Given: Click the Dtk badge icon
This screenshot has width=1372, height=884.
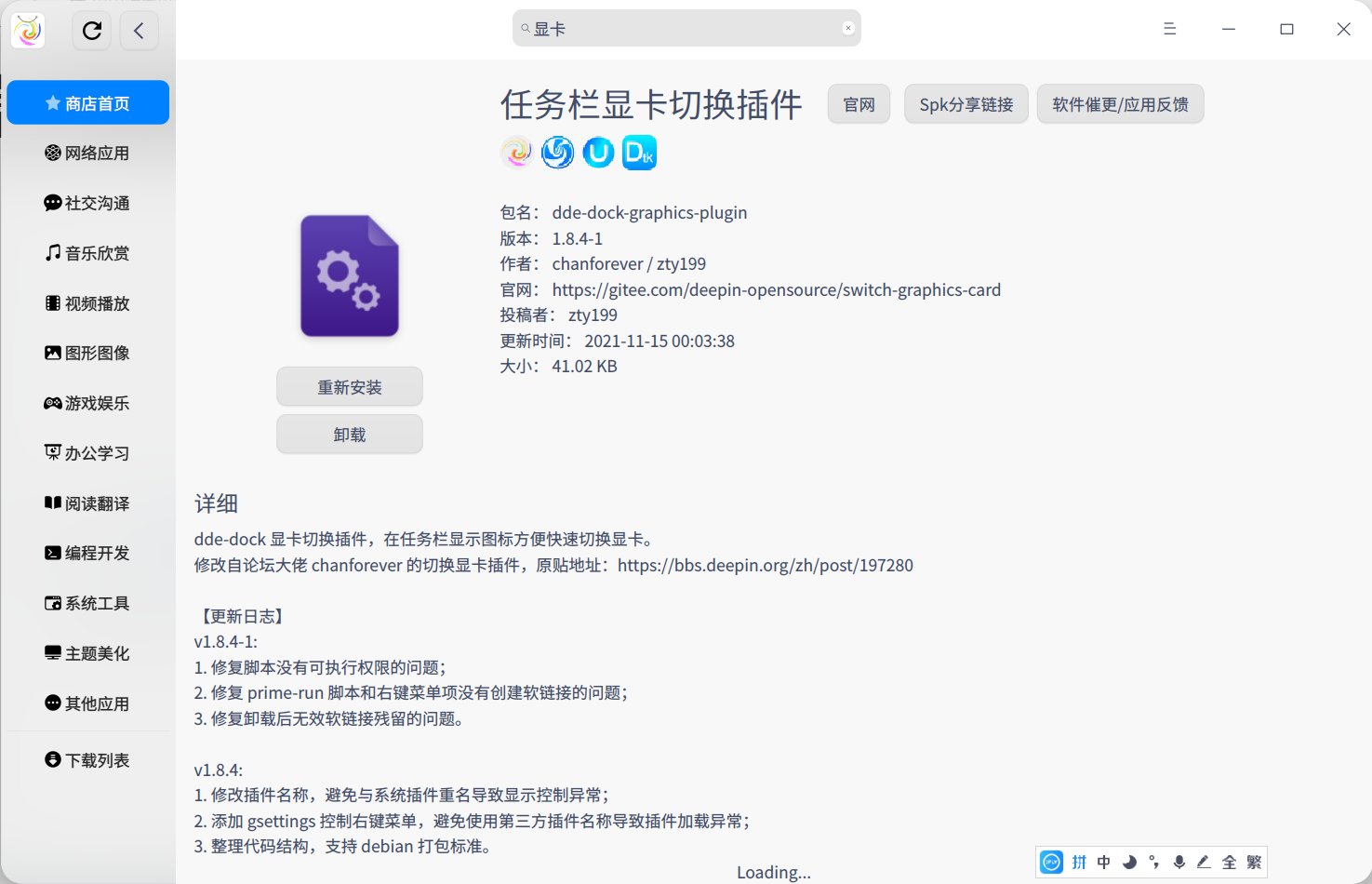Looking at the screenshot, I should (639, 152).
